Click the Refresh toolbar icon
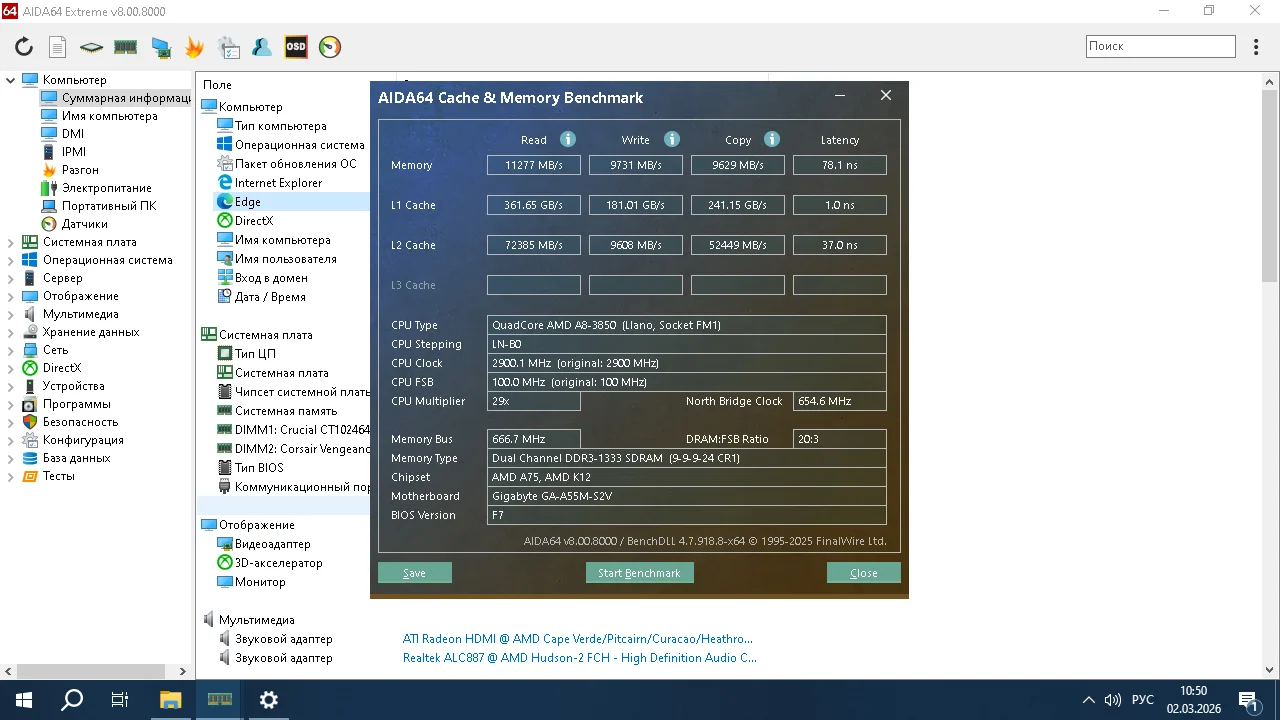Viewport: 1280px width, 720px height. tap(24, 47)
